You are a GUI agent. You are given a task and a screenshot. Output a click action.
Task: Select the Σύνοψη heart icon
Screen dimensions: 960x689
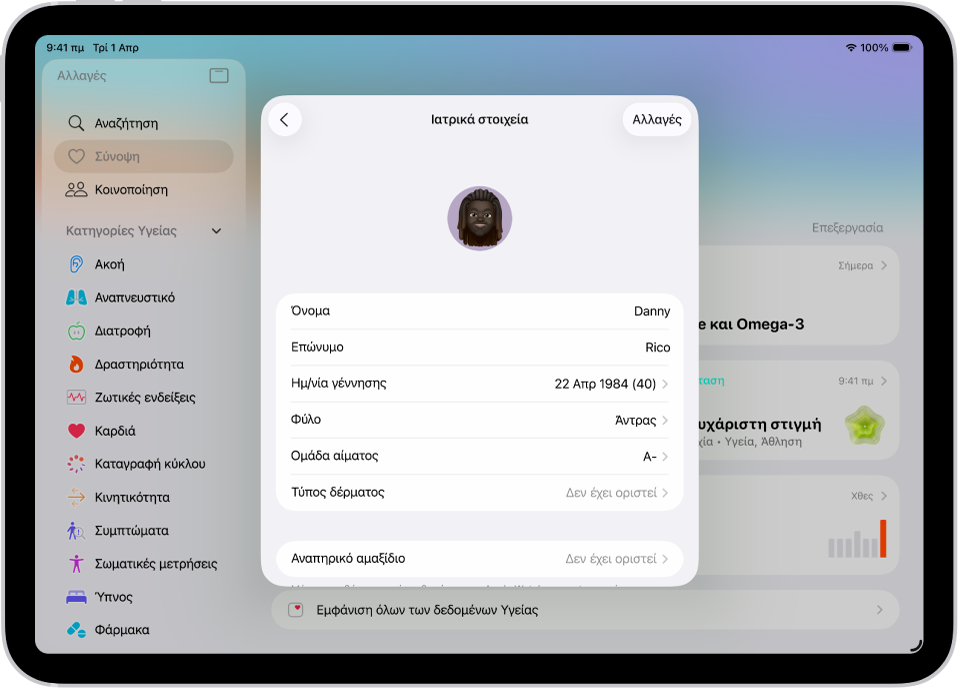point(76,156)
